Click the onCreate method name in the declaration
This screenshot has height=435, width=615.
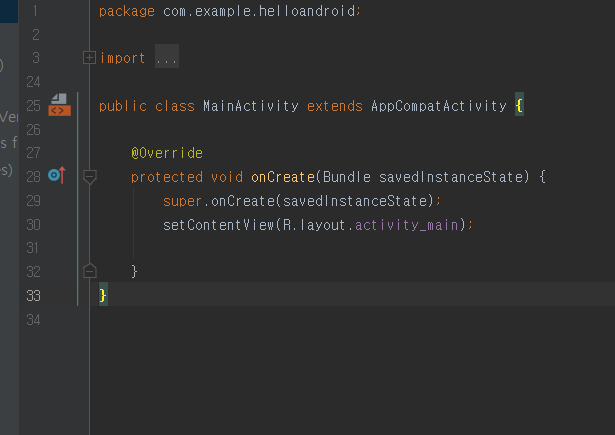(x=283, y=177)
